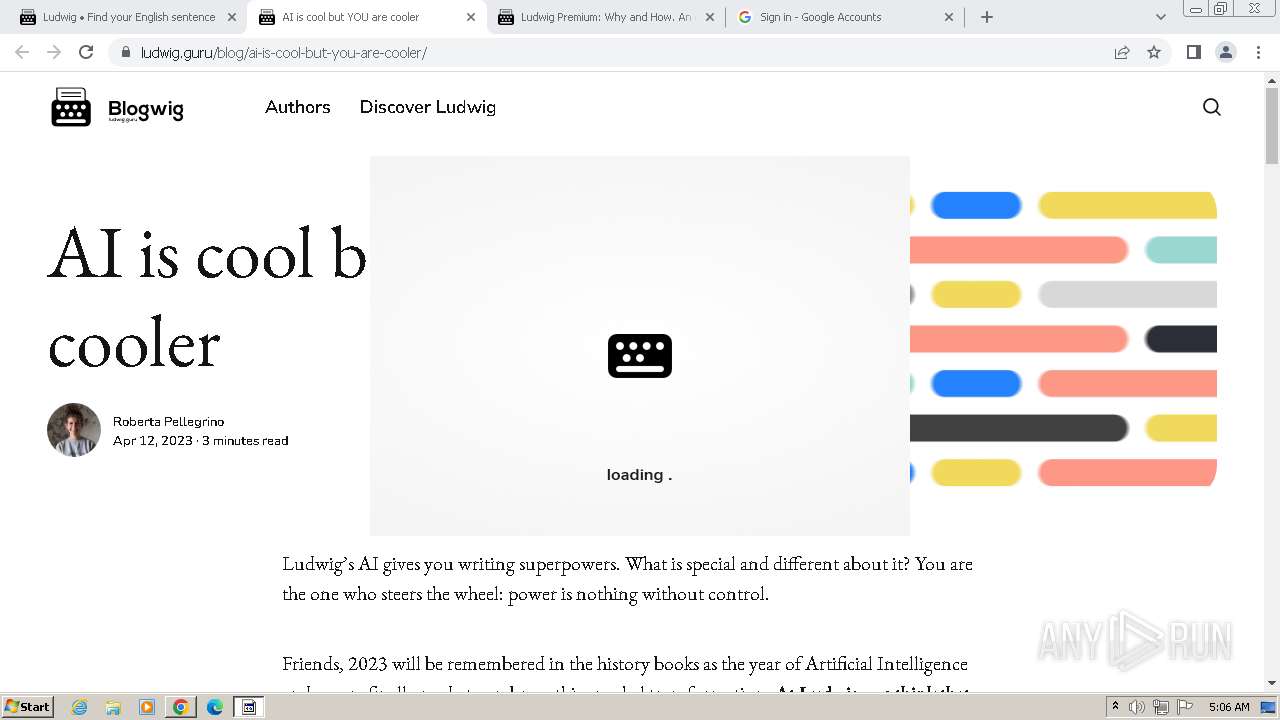1280x720 pixels.
Task: Click the scrollbar down arrow
Action: tap(1272, 683)
